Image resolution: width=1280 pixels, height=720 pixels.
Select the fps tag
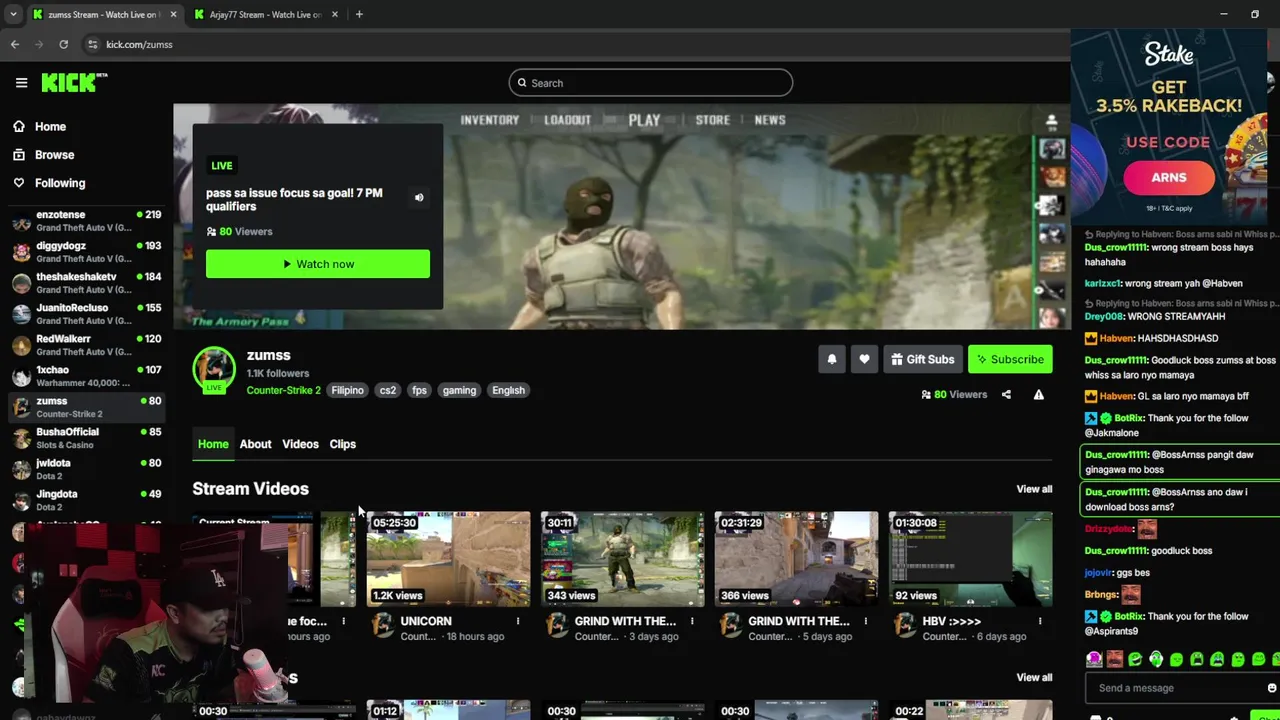419,390
